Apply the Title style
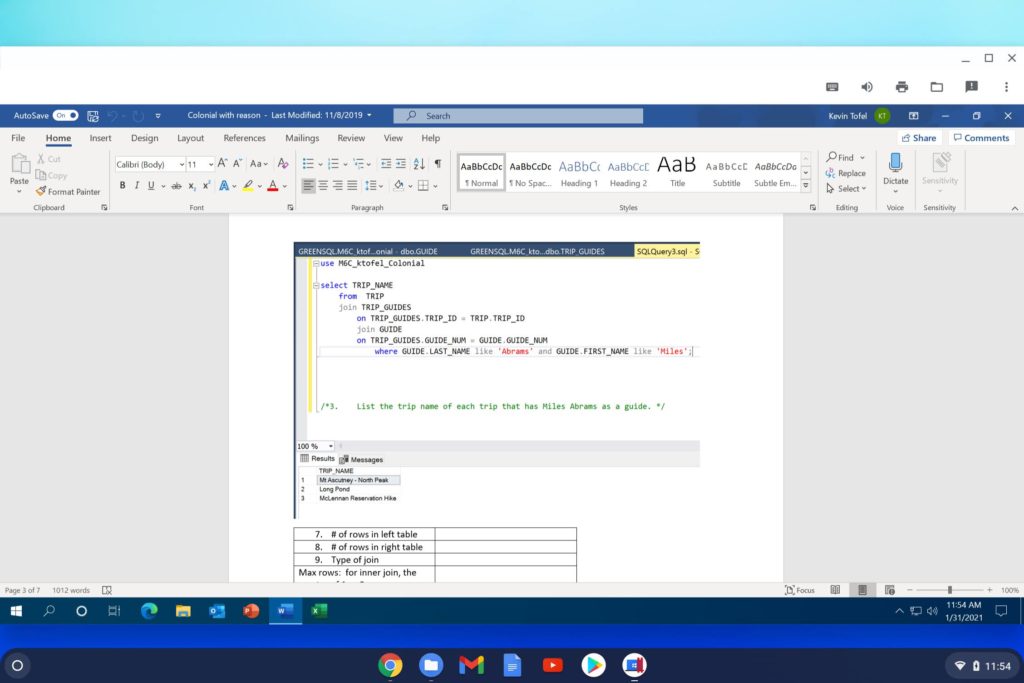 tap(677, 173)
